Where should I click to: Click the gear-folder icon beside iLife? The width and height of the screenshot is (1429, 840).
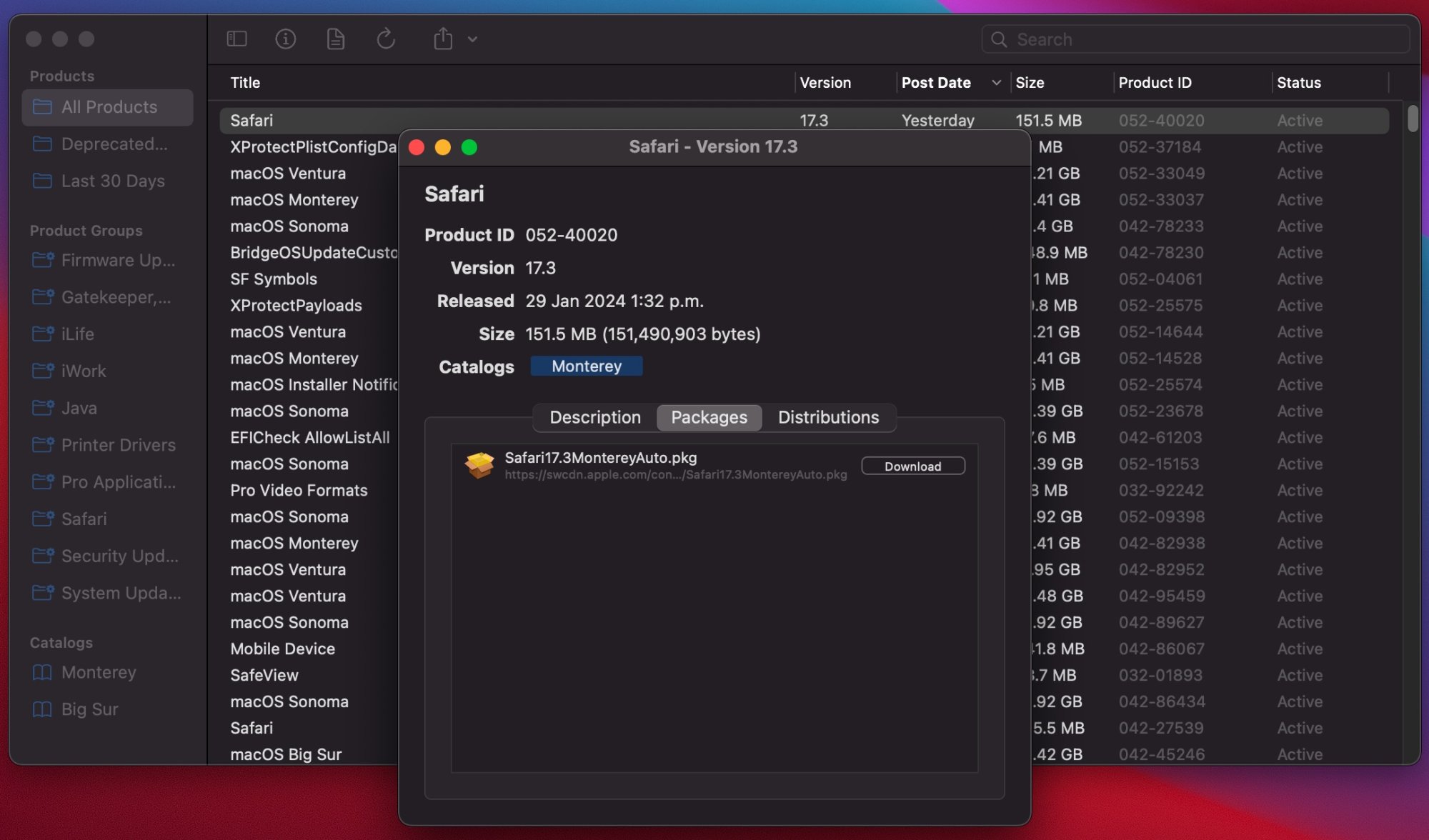43,334
